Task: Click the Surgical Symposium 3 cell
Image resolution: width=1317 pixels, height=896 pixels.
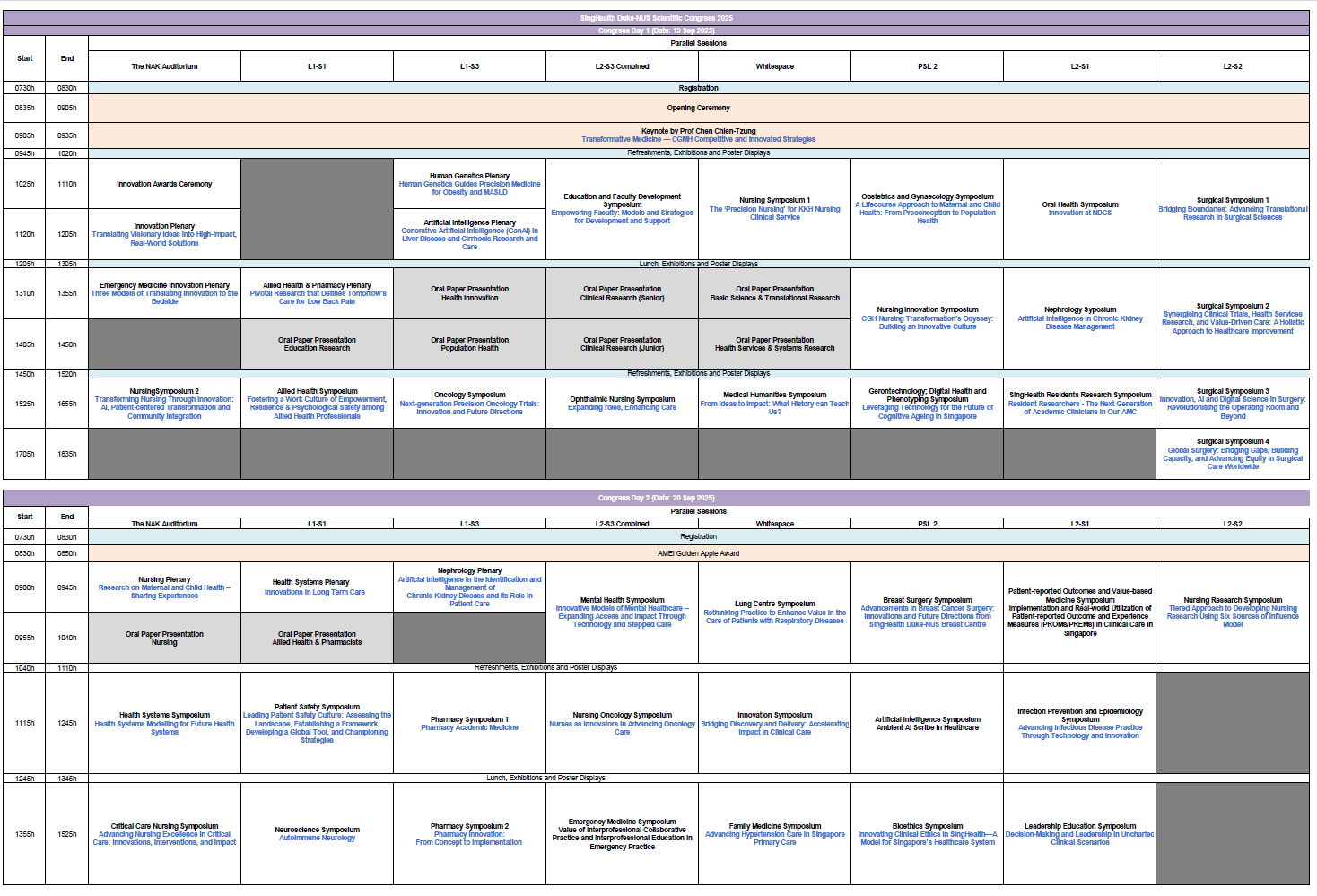Action: coord(1233,404)
